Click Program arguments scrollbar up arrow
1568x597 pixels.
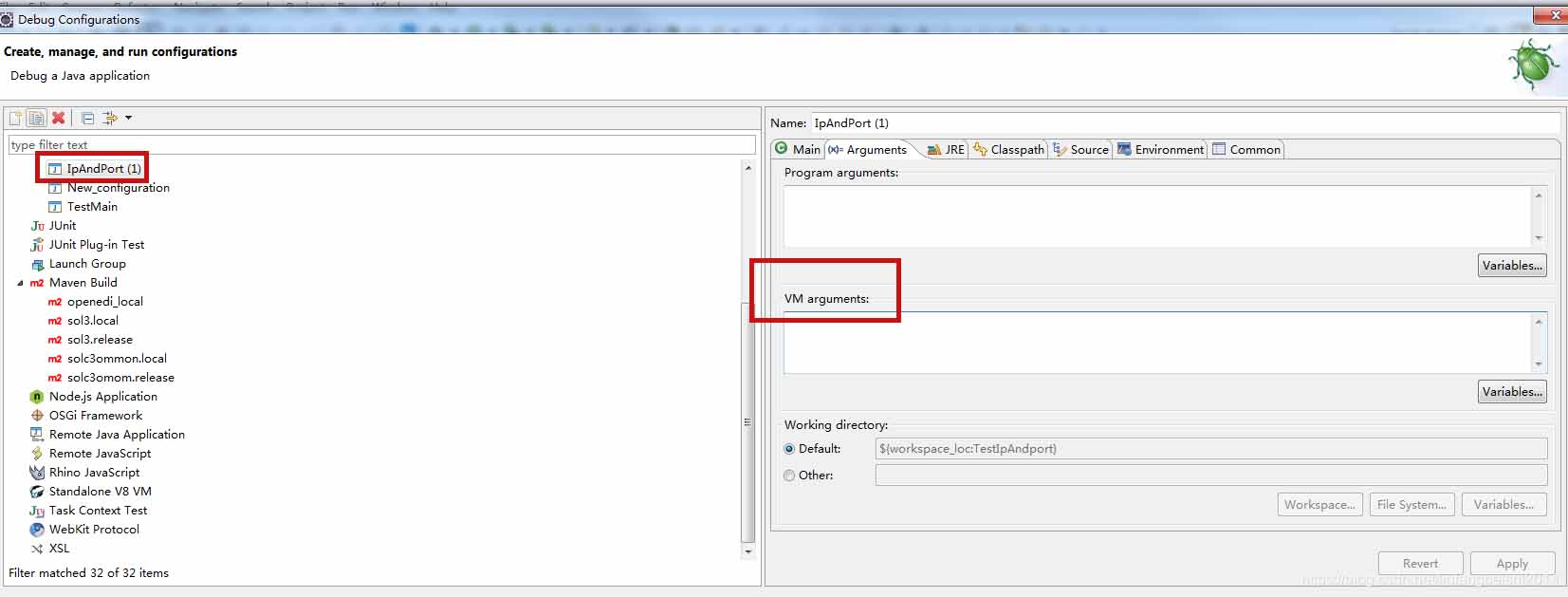click(1539, 195)
